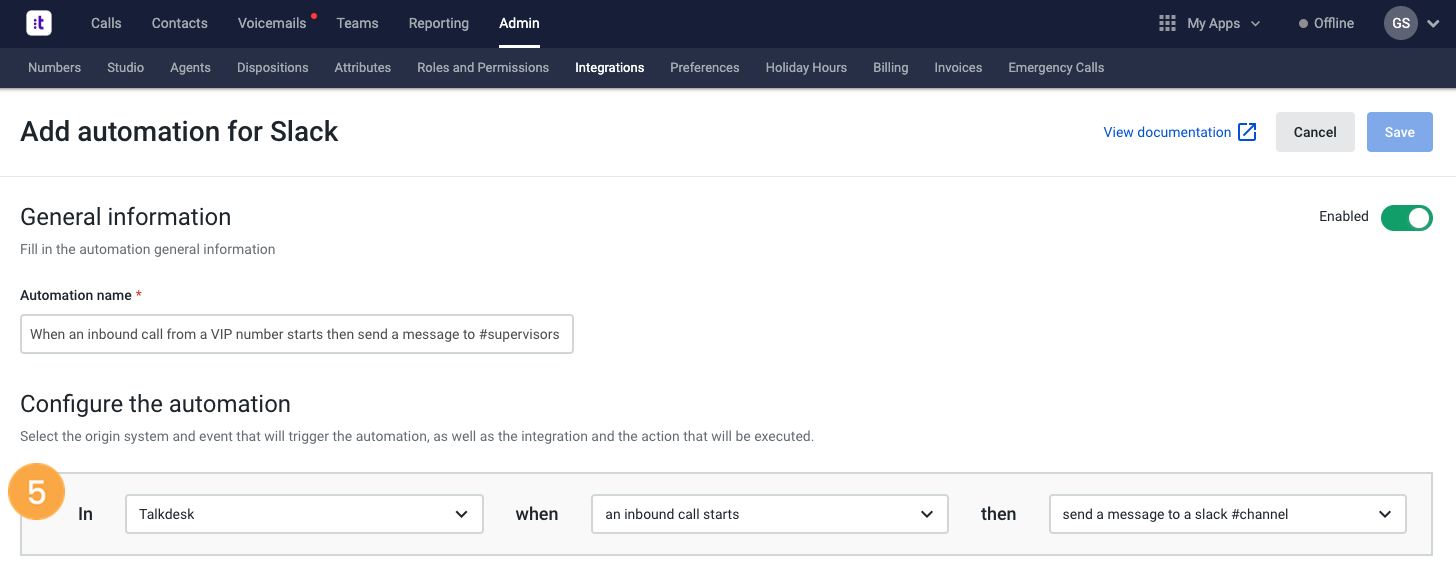The width and height of the screenshot is (1456, 568).
Task: Open the Dispositions admin section
Action: pyautogui.click(x=273, y=68)
